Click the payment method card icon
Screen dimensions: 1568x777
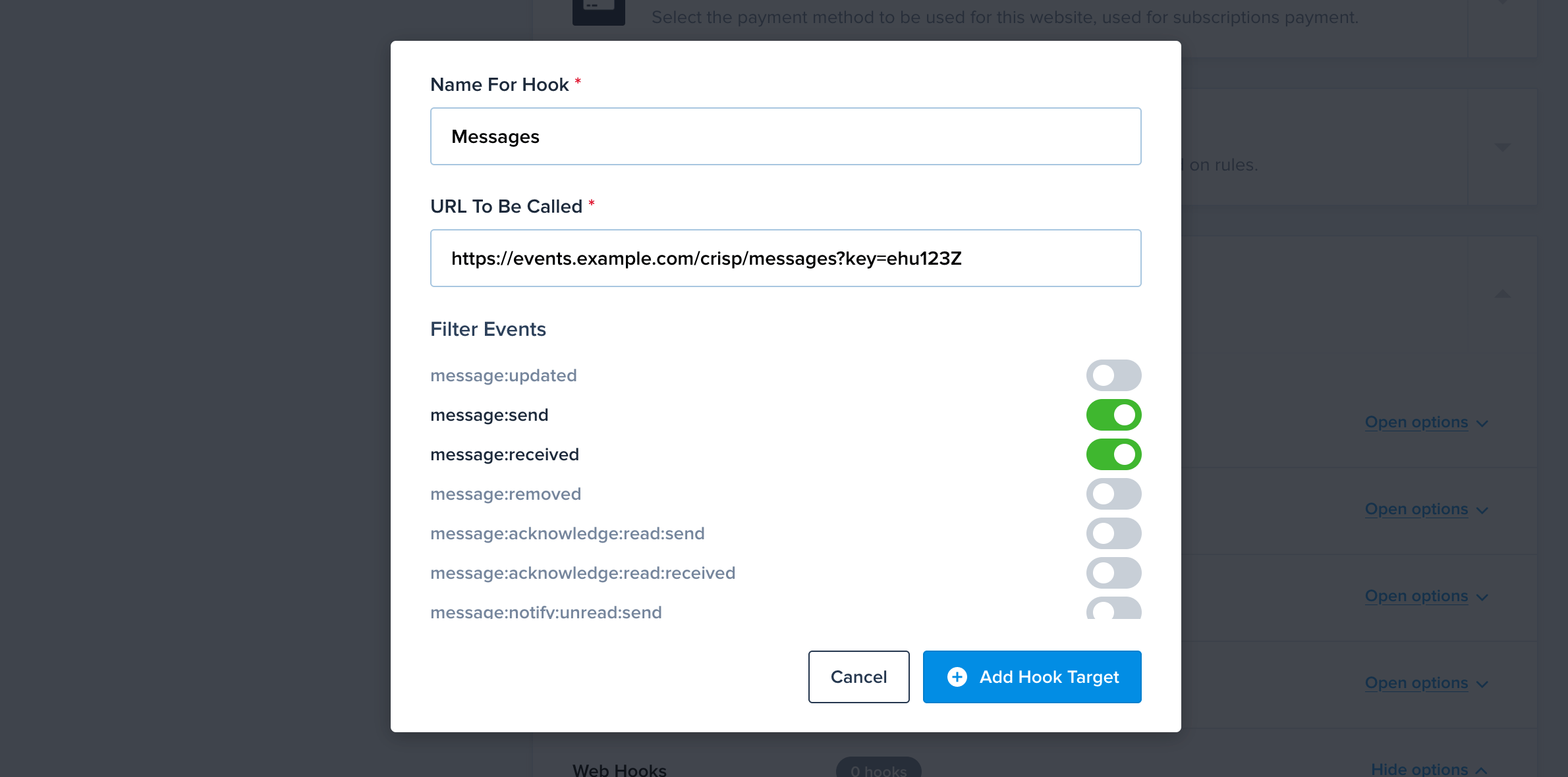click(598, 12)
